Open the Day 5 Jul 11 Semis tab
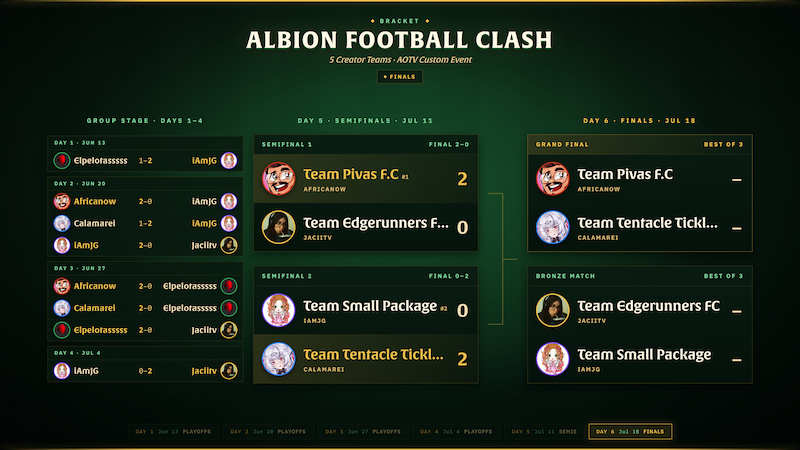Viewport: 800px width, 450px height. (x=544, y=432)
